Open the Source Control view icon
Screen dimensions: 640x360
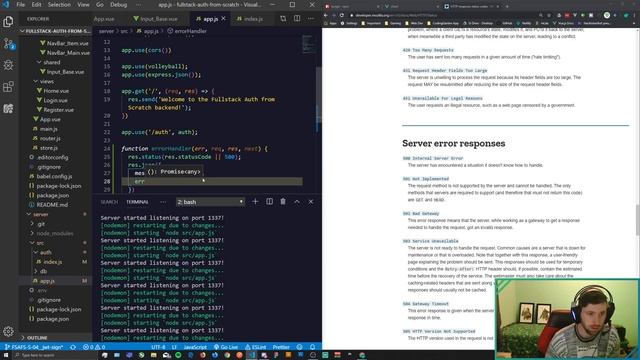(x=8, y=43)
